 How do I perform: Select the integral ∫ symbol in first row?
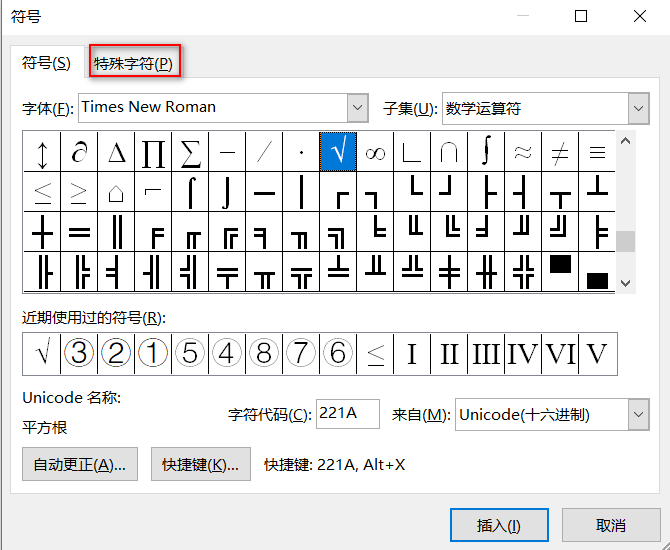pyautogui.click(x=486, y=152)
